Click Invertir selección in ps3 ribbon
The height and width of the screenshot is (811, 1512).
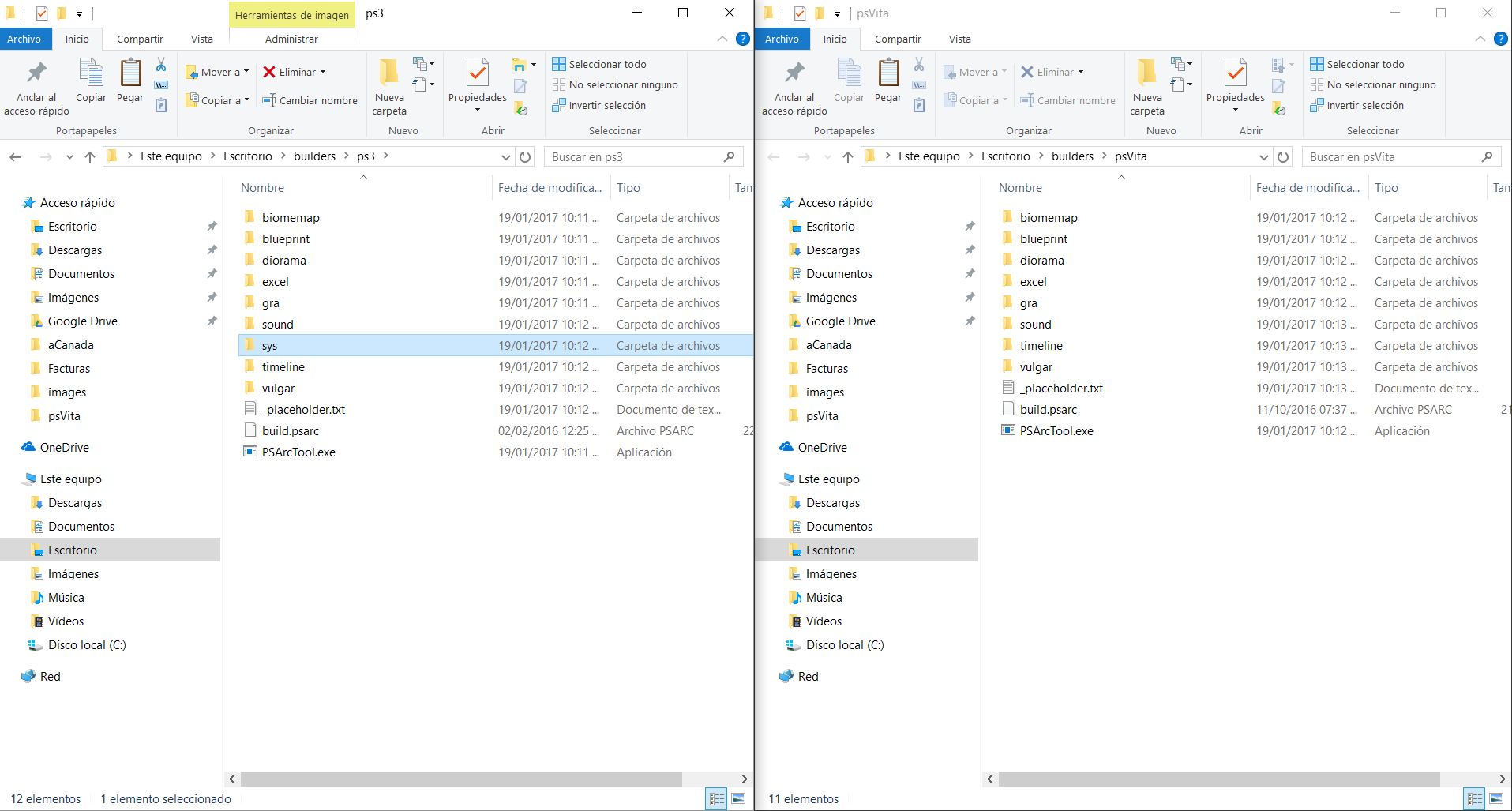[x=606, y=106]
